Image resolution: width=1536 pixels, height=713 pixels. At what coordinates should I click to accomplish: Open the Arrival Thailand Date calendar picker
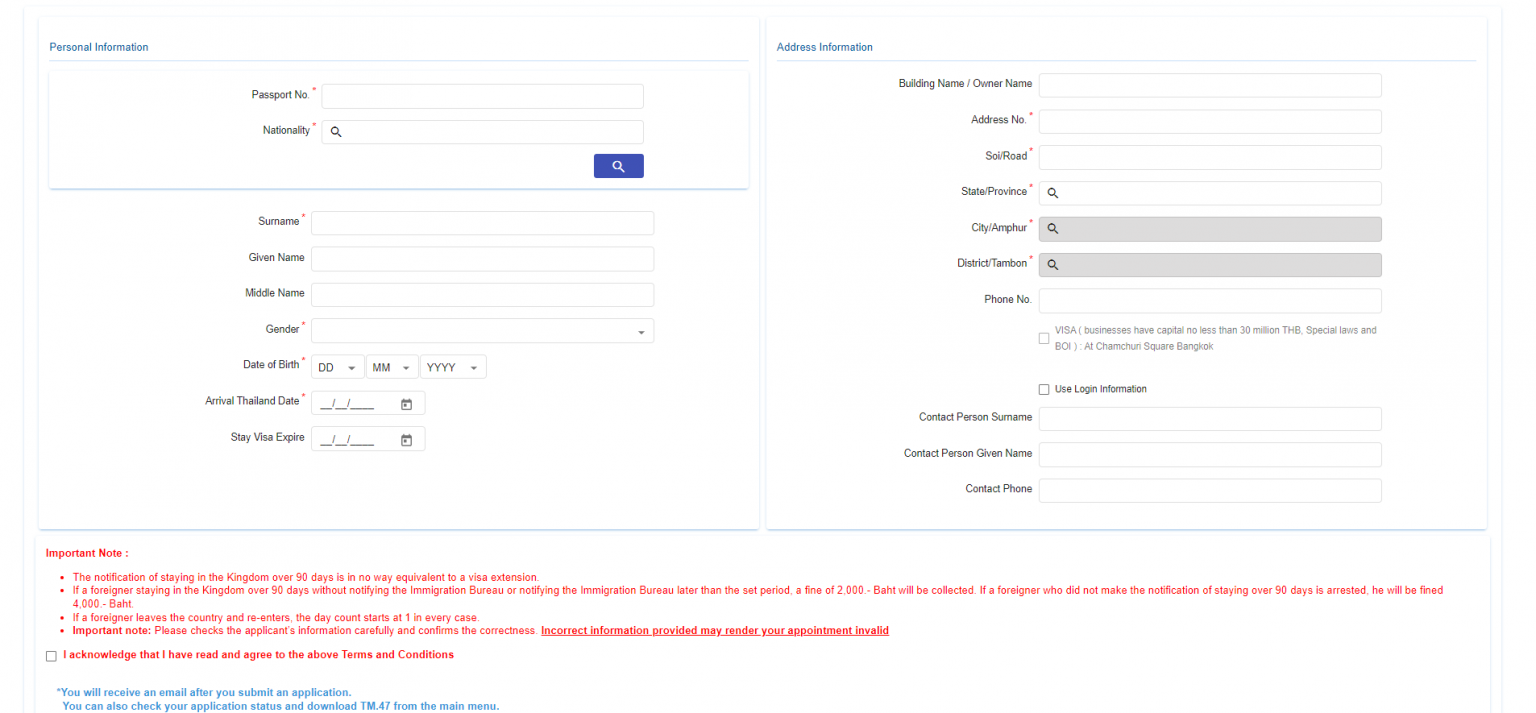pos(406,402)
